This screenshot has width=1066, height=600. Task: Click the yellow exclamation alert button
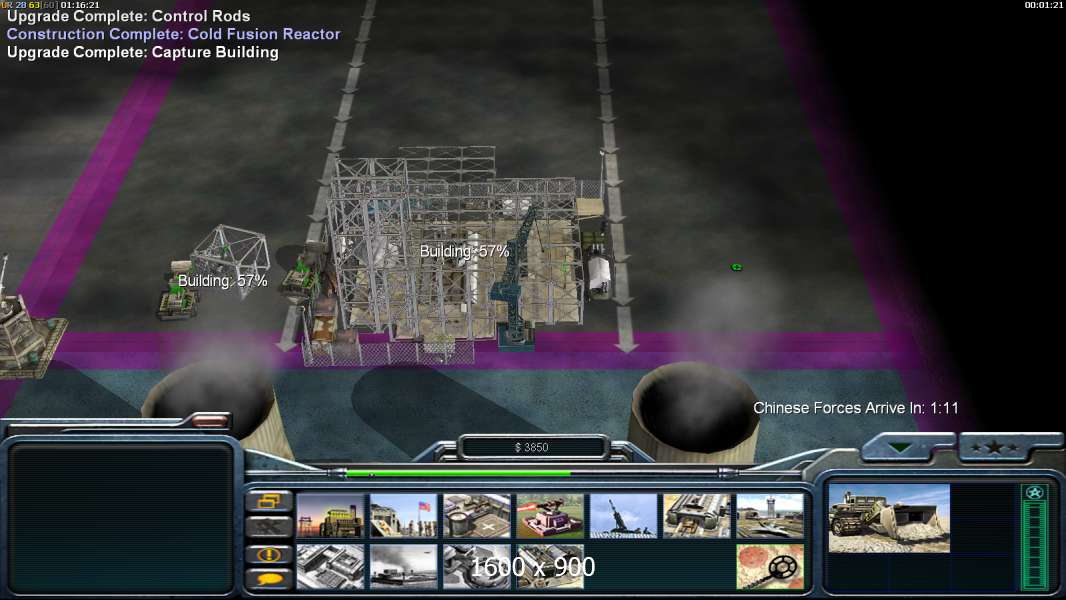tap(269, 554)
